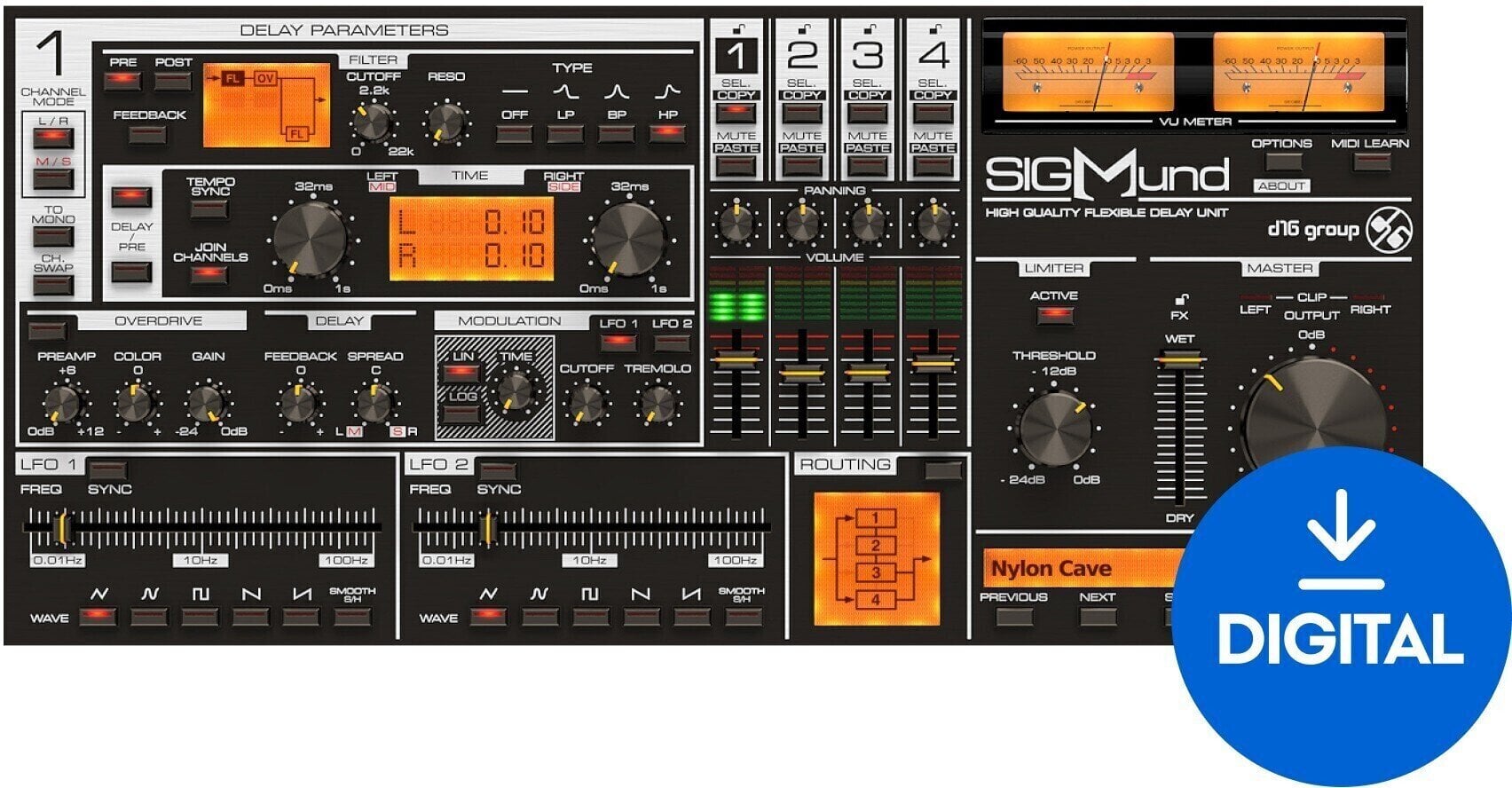The image size is (1512, 788).
Task: Select the low-pass filter type button
Action: pyautogui.click(x=565, y=134)
